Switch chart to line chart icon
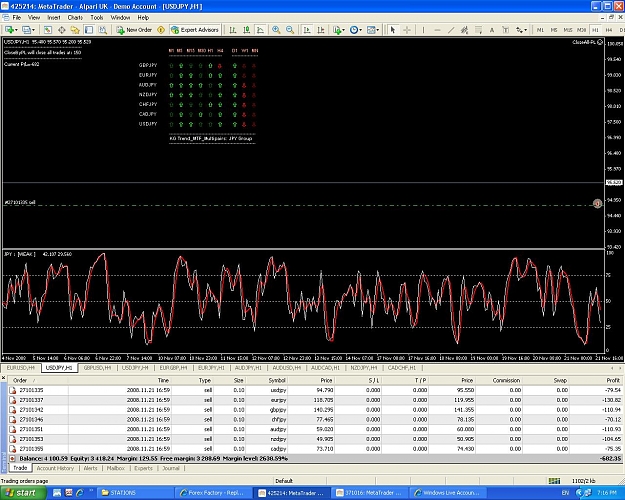Viewport: 625px width, 500px height. 260,30
